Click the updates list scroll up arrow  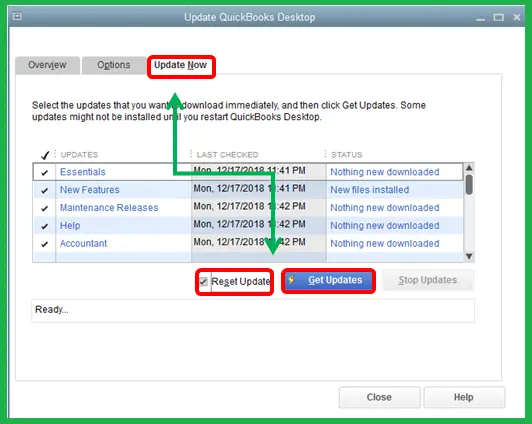(x=469, y=168)
